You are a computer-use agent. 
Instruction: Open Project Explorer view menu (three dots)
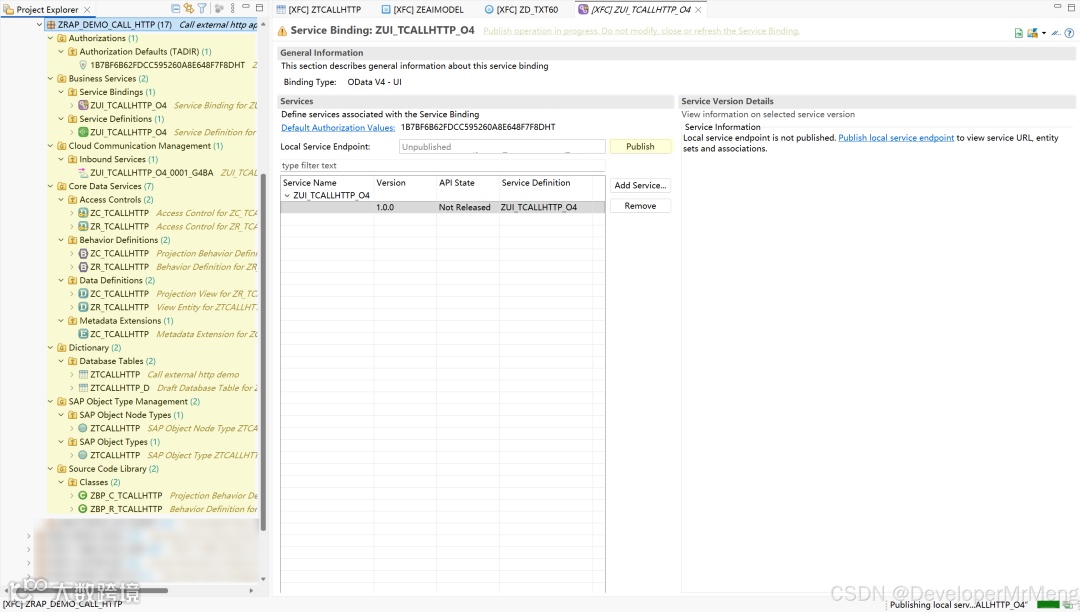tap(233, 9)
